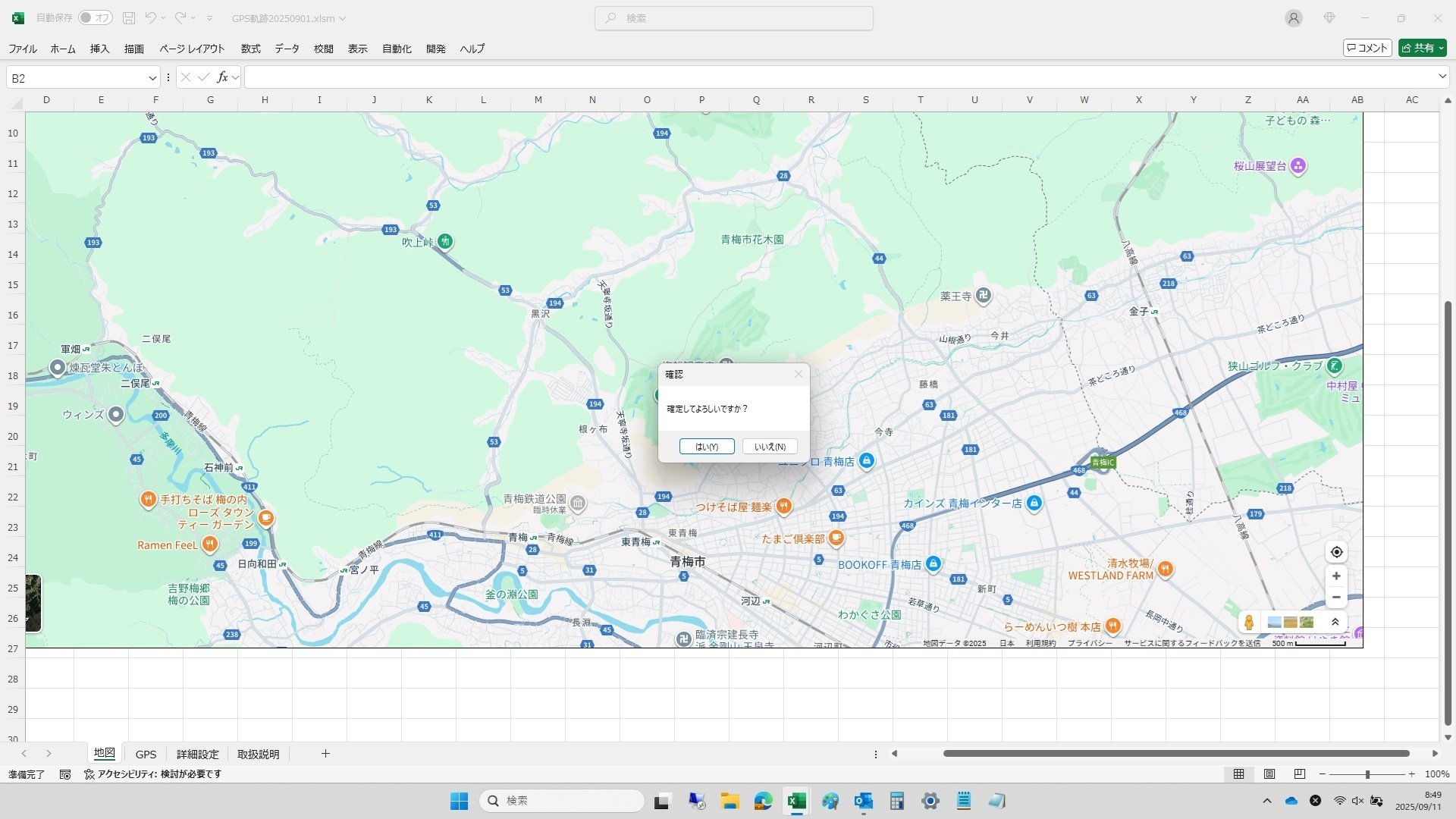The height and width of the screenshot is (819, 1456).
Task: Click the Redo icon
Action: pyautogui.click(x=180, y=18)
